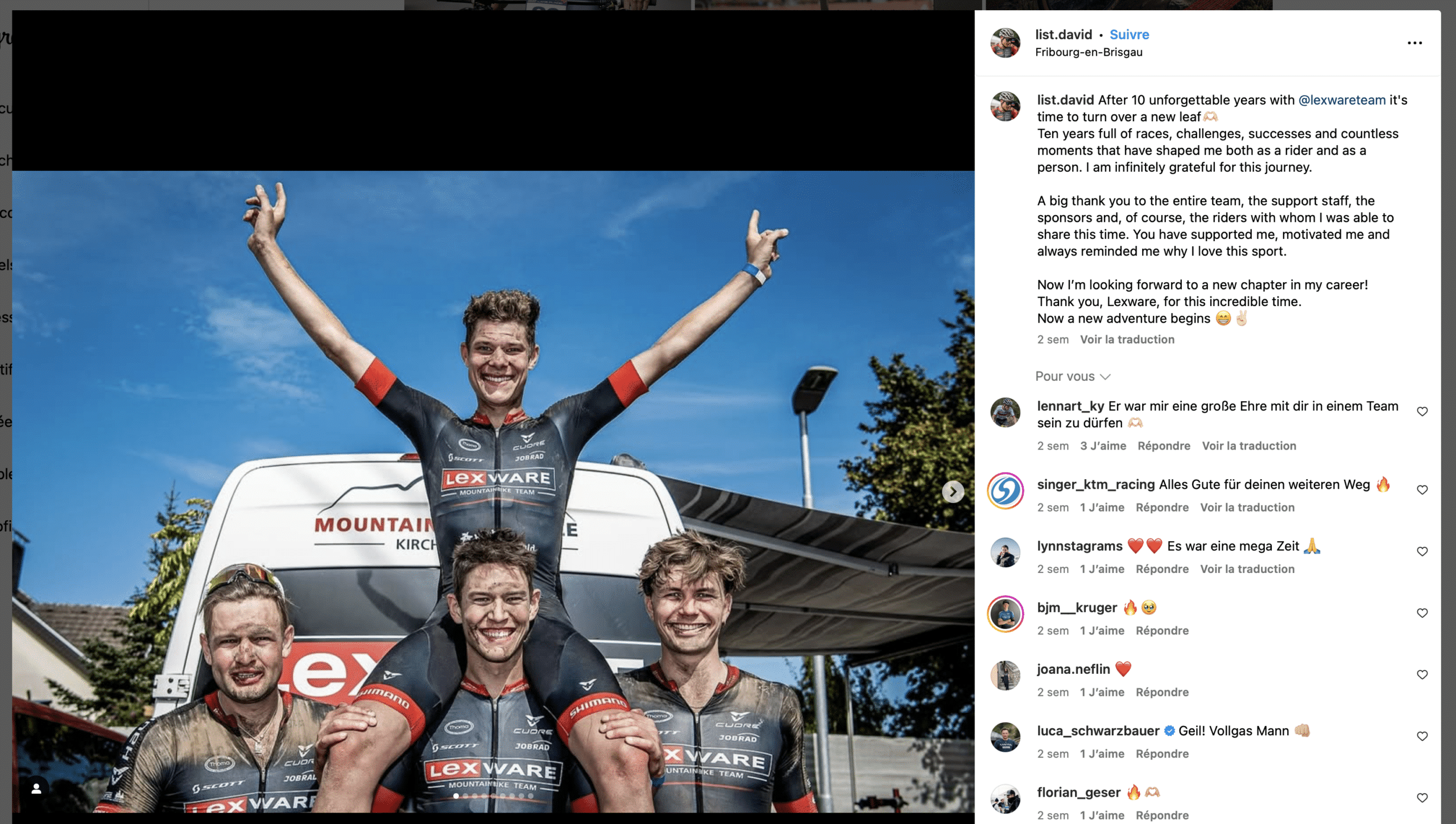Click Suivre to follow list.david
Image resolution: width=1456 pixels, height=824 pixels.
point(1129,35)
